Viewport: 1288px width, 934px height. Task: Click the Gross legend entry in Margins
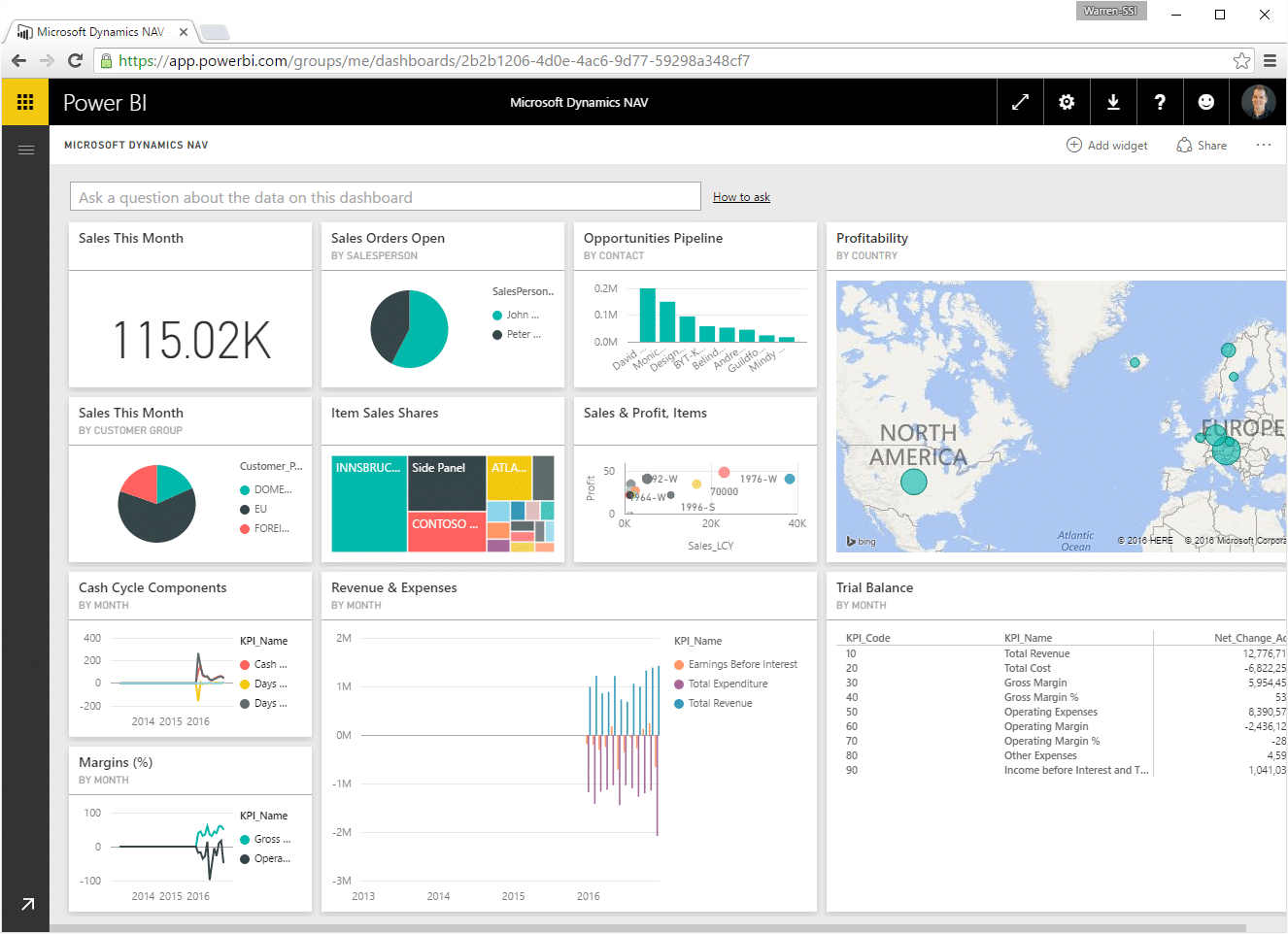[266, 839]
